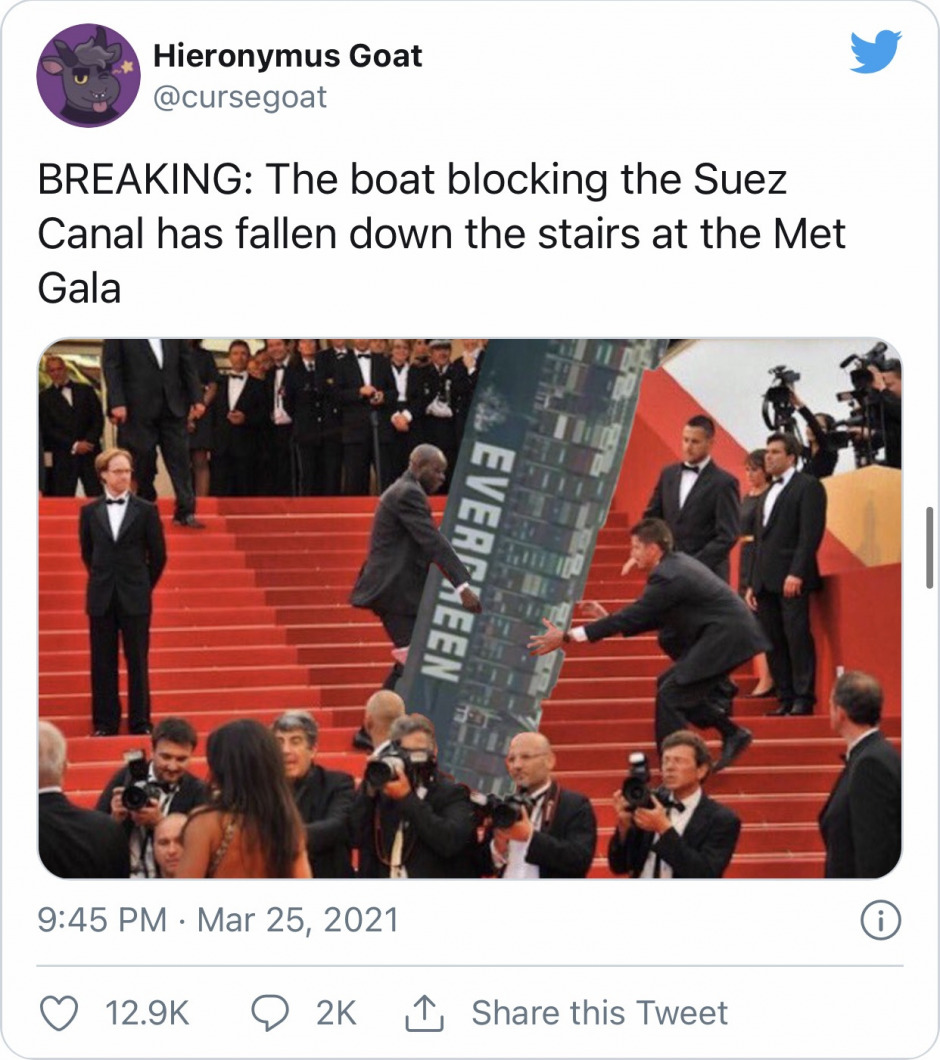Open the Hieronymus Goat profile name
The width and height of the screenshot is (940, 1060).
tap(288, 56)
